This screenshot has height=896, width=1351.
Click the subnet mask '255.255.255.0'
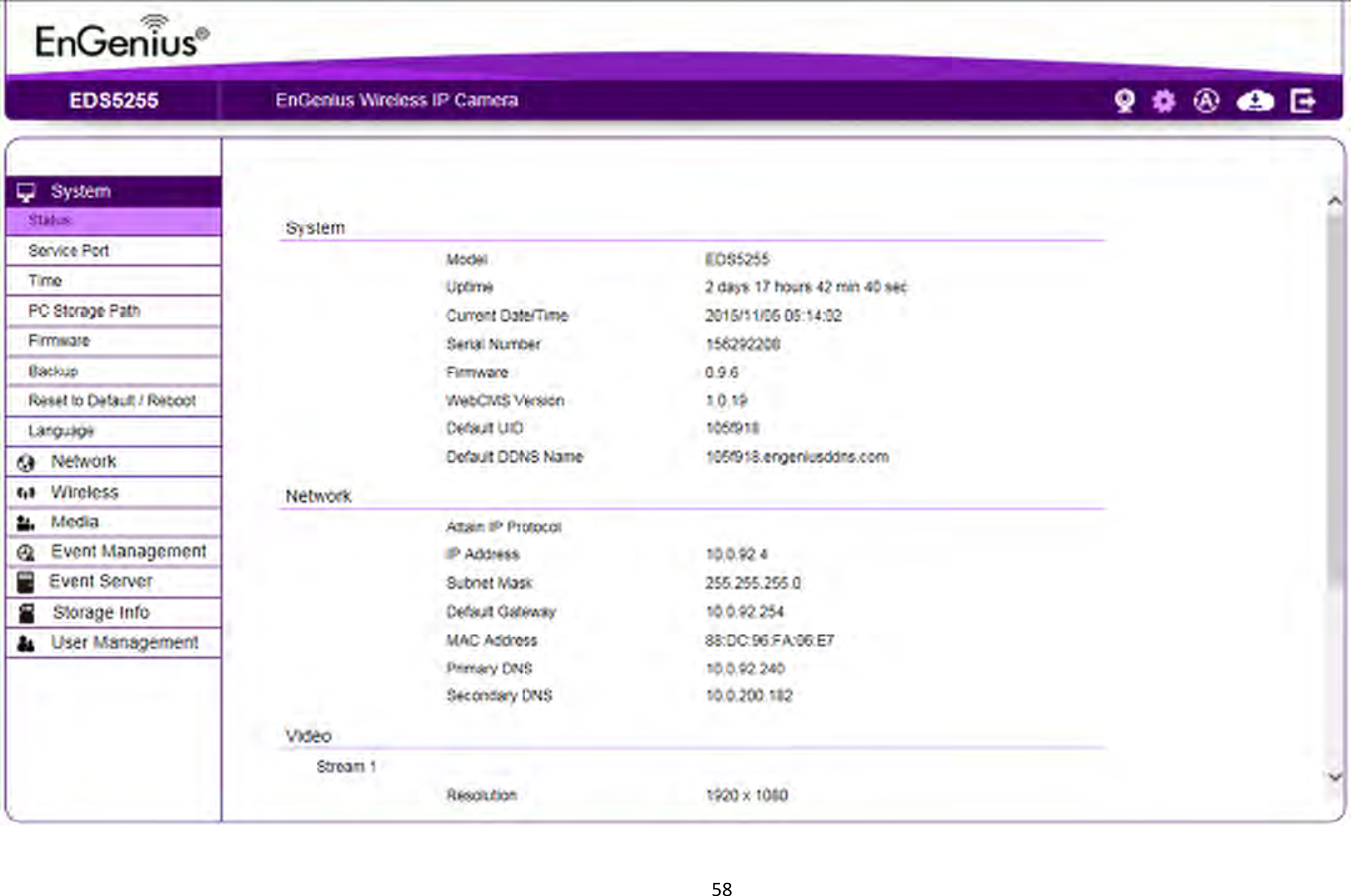click(753, 583)
